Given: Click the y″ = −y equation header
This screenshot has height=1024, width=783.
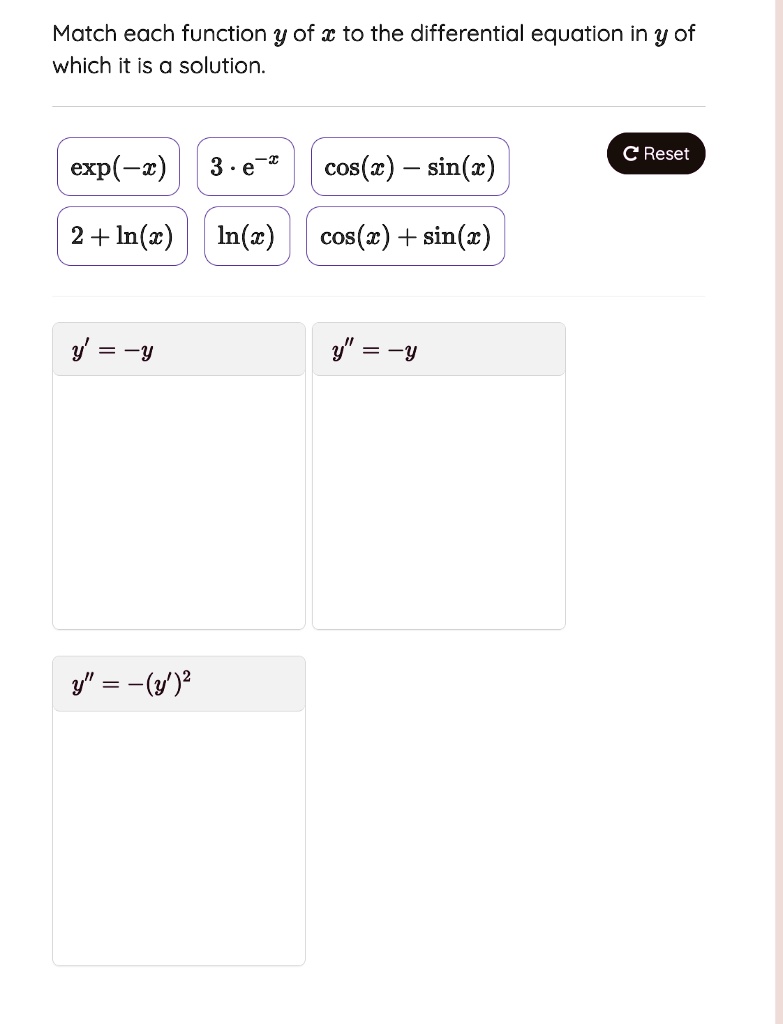Looking at the screenshot, I should coord(373,348).
